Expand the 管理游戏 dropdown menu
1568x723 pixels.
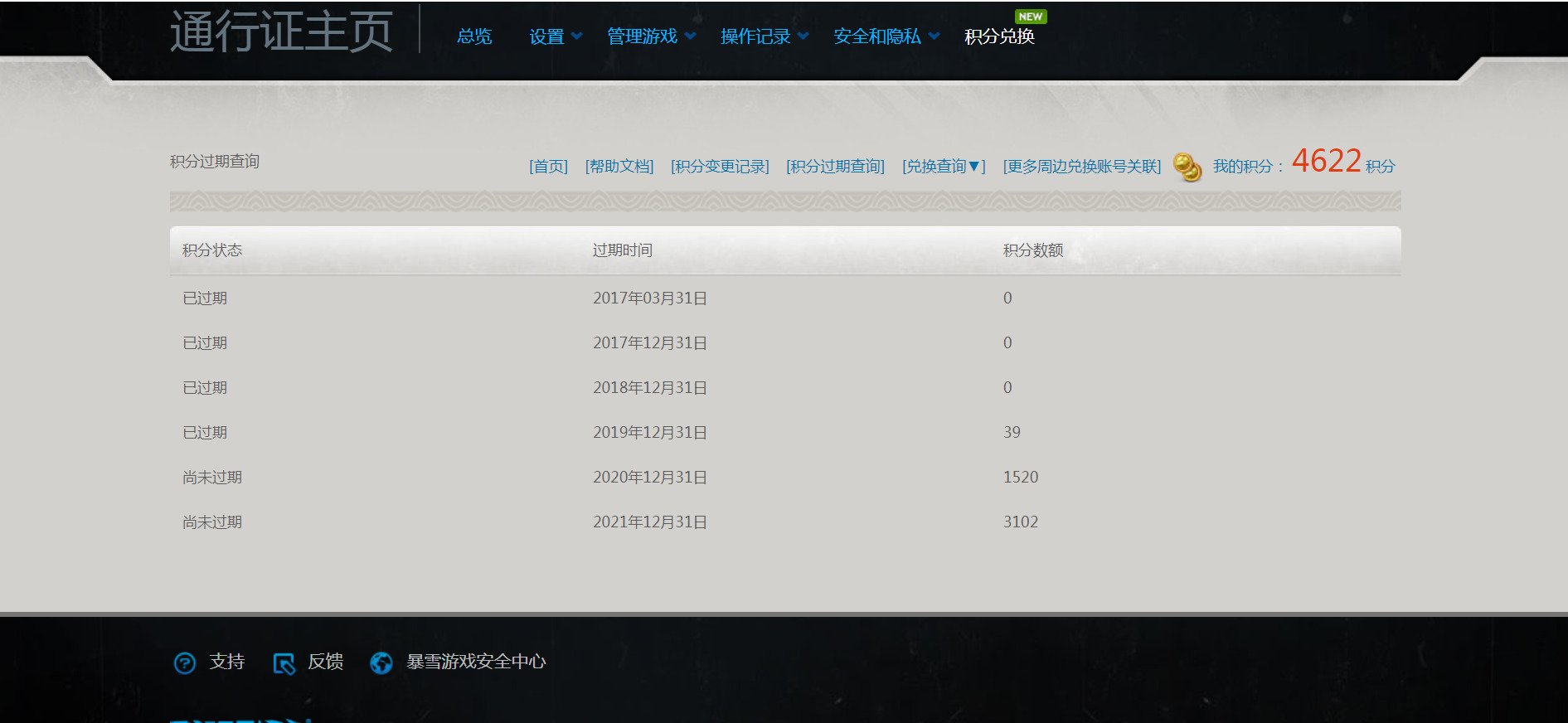coord(651,36)
